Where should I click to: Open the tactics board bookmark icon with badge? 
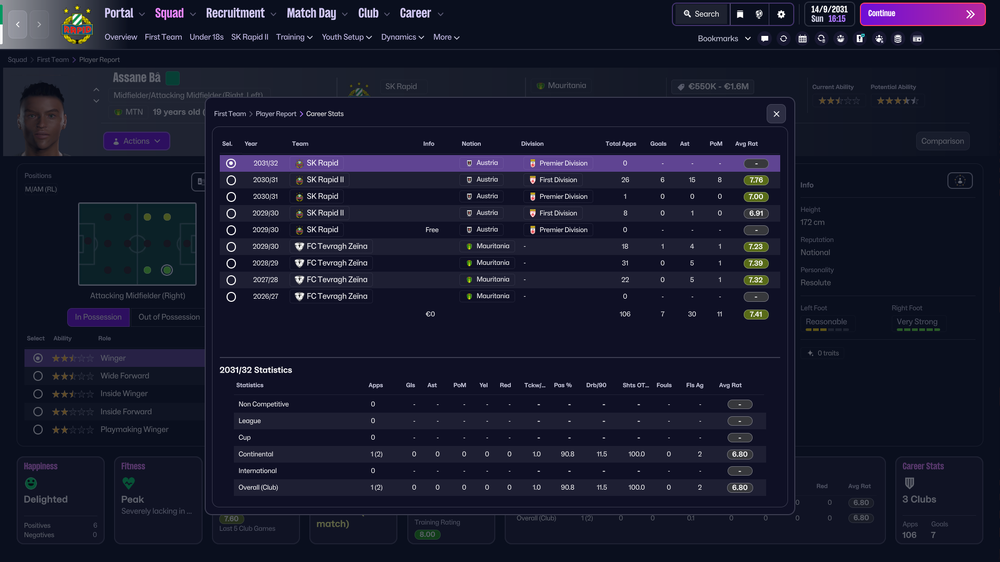[x=860, y=39]
